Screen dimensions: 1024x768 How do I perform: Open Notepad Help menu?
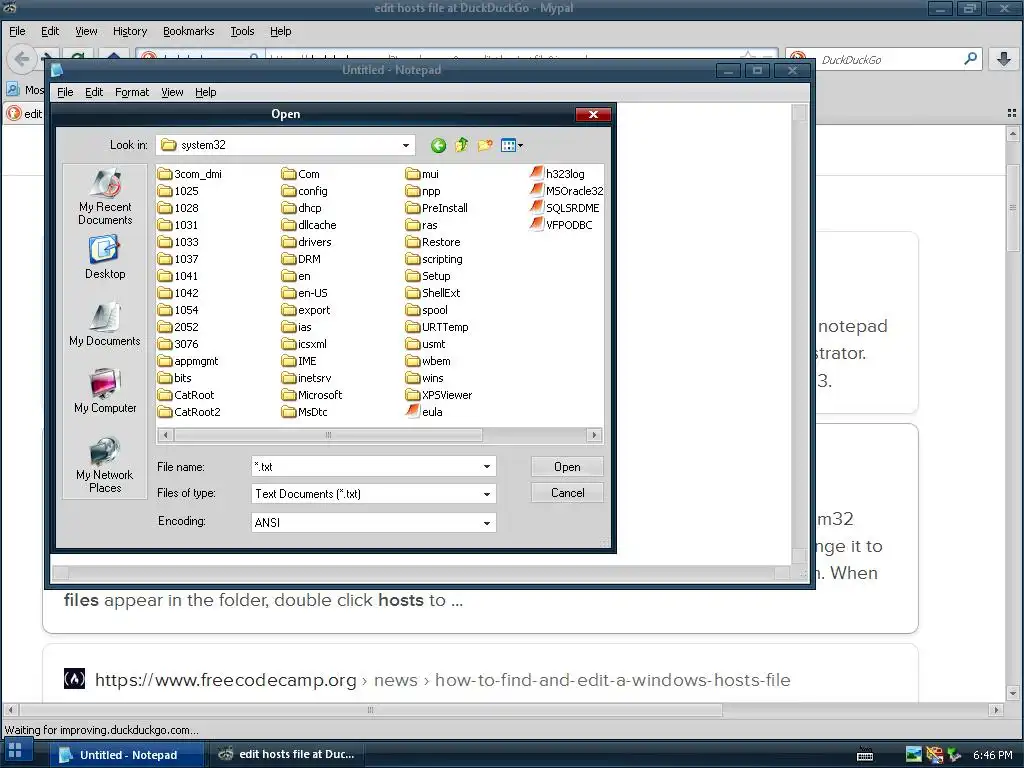pos(206,92)
